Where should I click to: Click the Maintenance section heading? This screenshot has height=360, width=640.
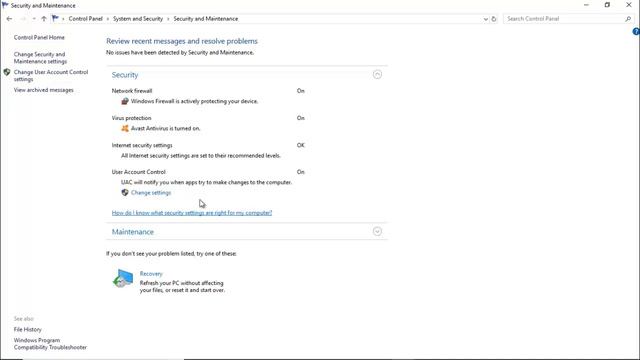coord(133,232)
